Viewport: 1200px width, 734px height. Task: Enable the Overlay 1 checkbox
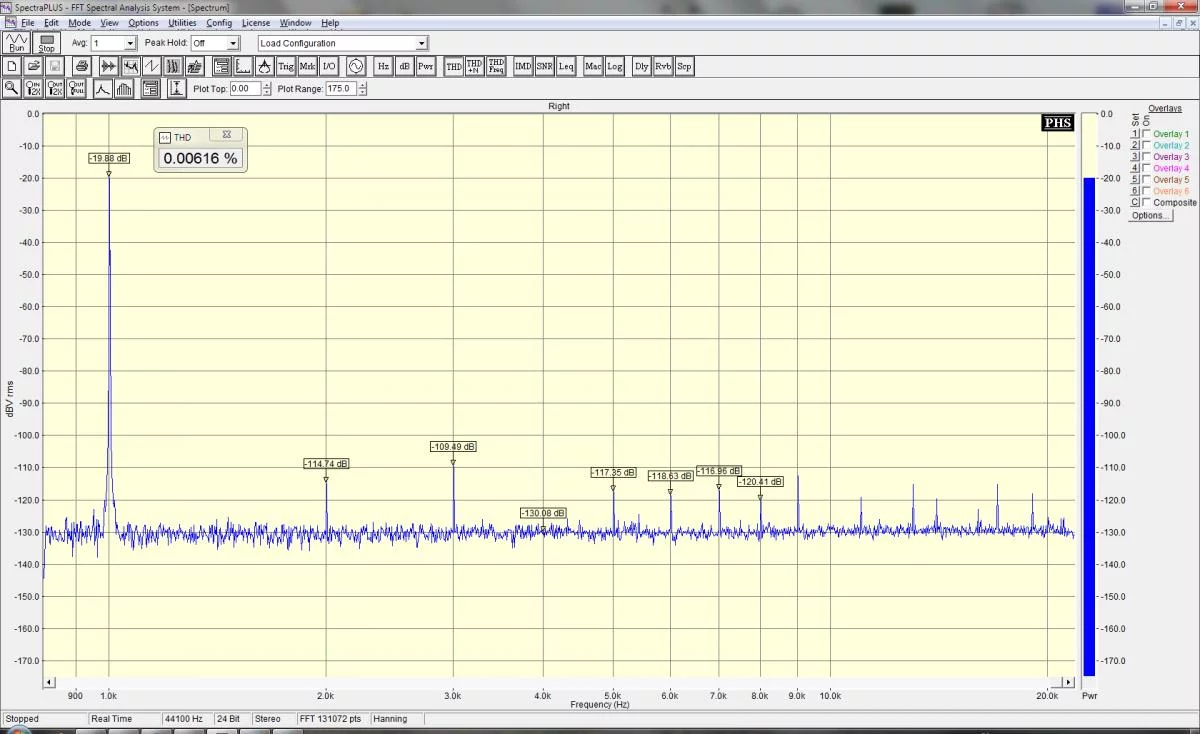(1146, 134)
